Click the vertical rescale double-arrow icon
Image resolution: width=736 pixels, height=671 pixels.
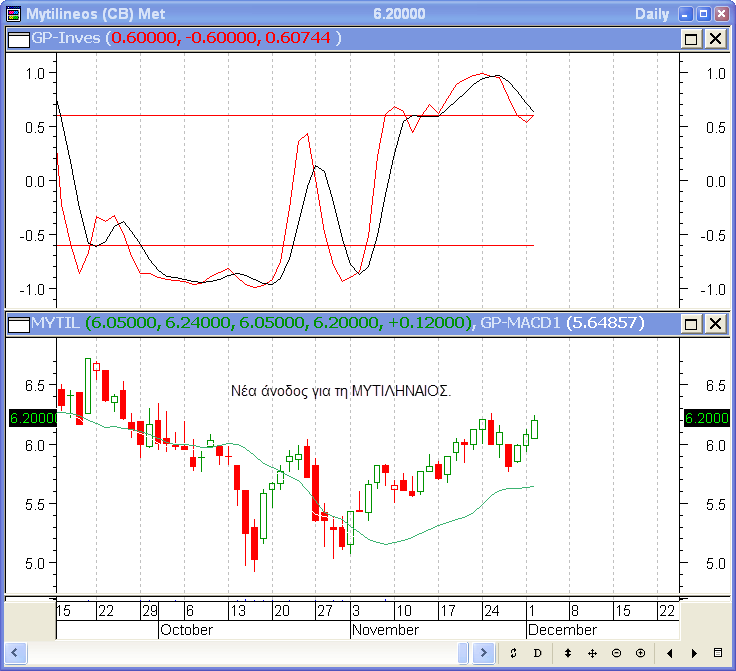pos(567,653)
